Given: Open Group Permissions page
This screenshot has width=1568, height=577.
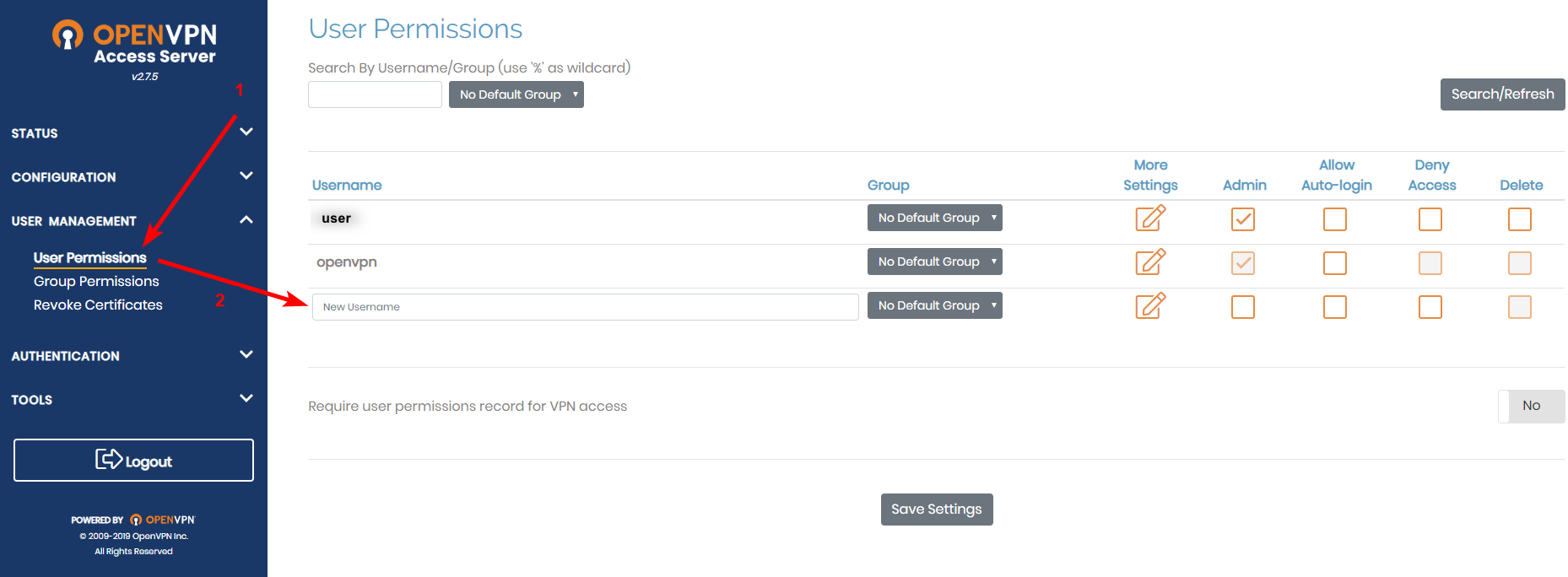Looking at the screenshot, I should tap(96, 282).
